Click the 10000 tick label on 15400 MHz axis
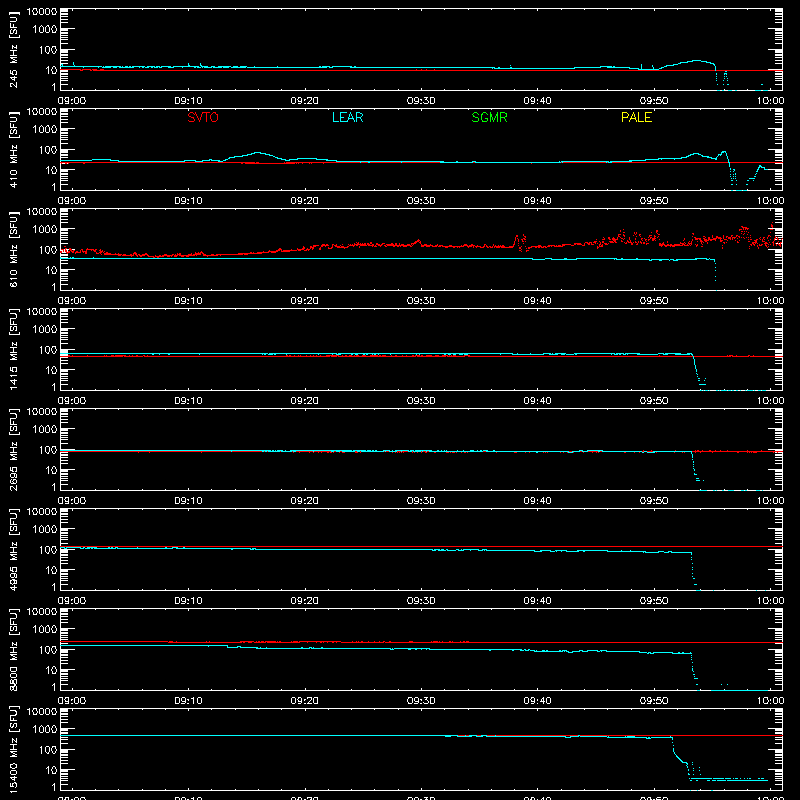The height and width of the screenshot is (800, 800). 42,712
